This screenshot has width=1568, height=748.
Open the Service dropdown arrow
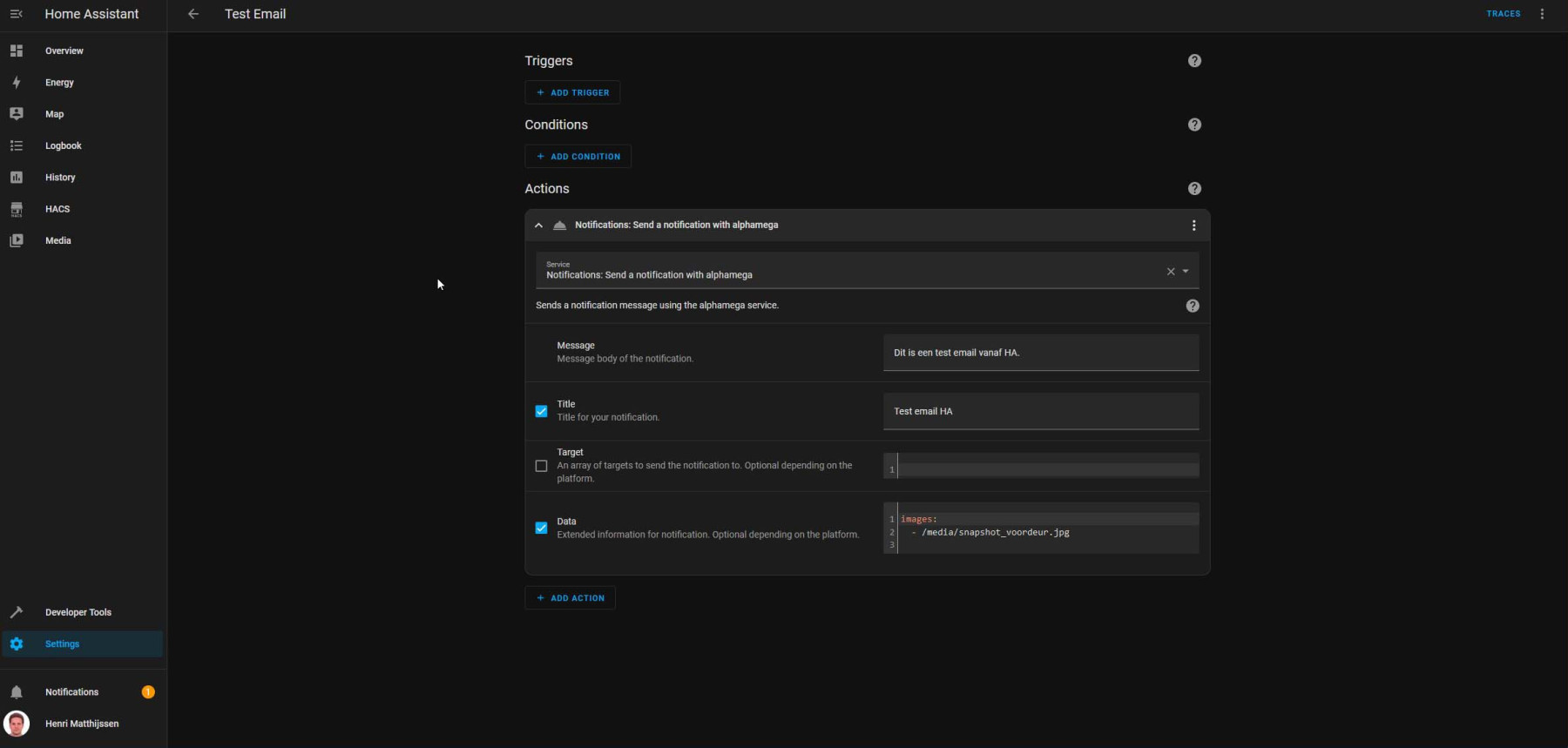pyautogui.click(x=1186, y=272)
